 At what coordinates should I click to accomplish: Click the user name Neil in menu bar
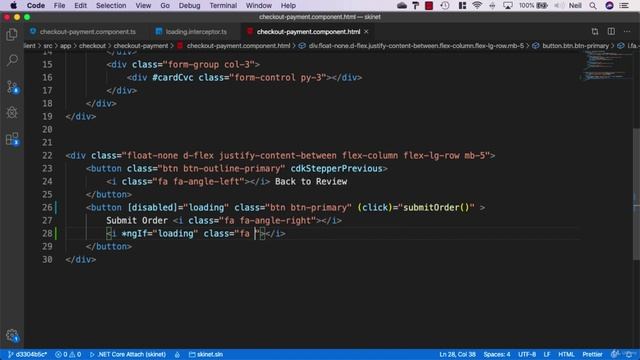coord(575,5)
